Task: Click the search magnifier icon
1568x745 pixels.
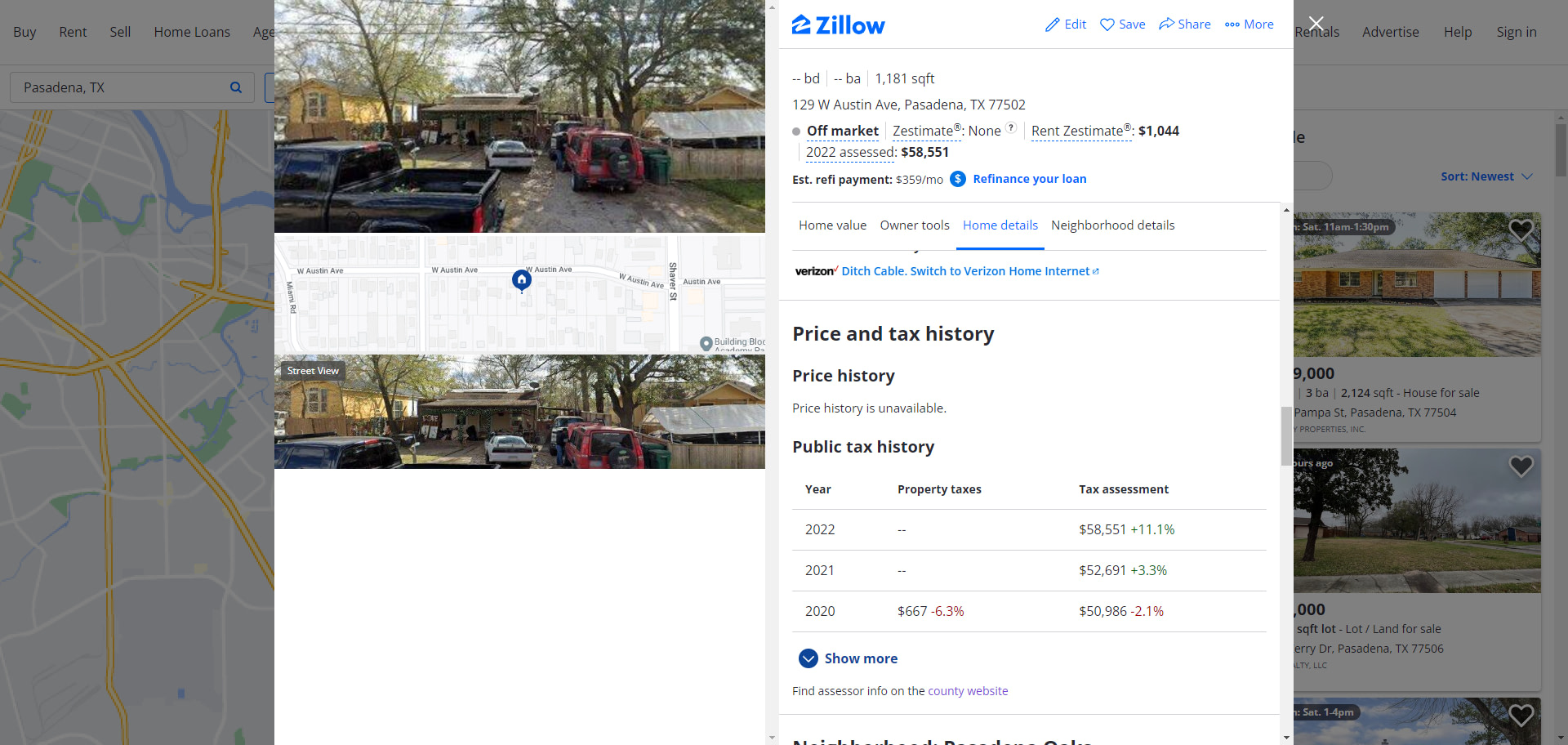Action: 236,87
